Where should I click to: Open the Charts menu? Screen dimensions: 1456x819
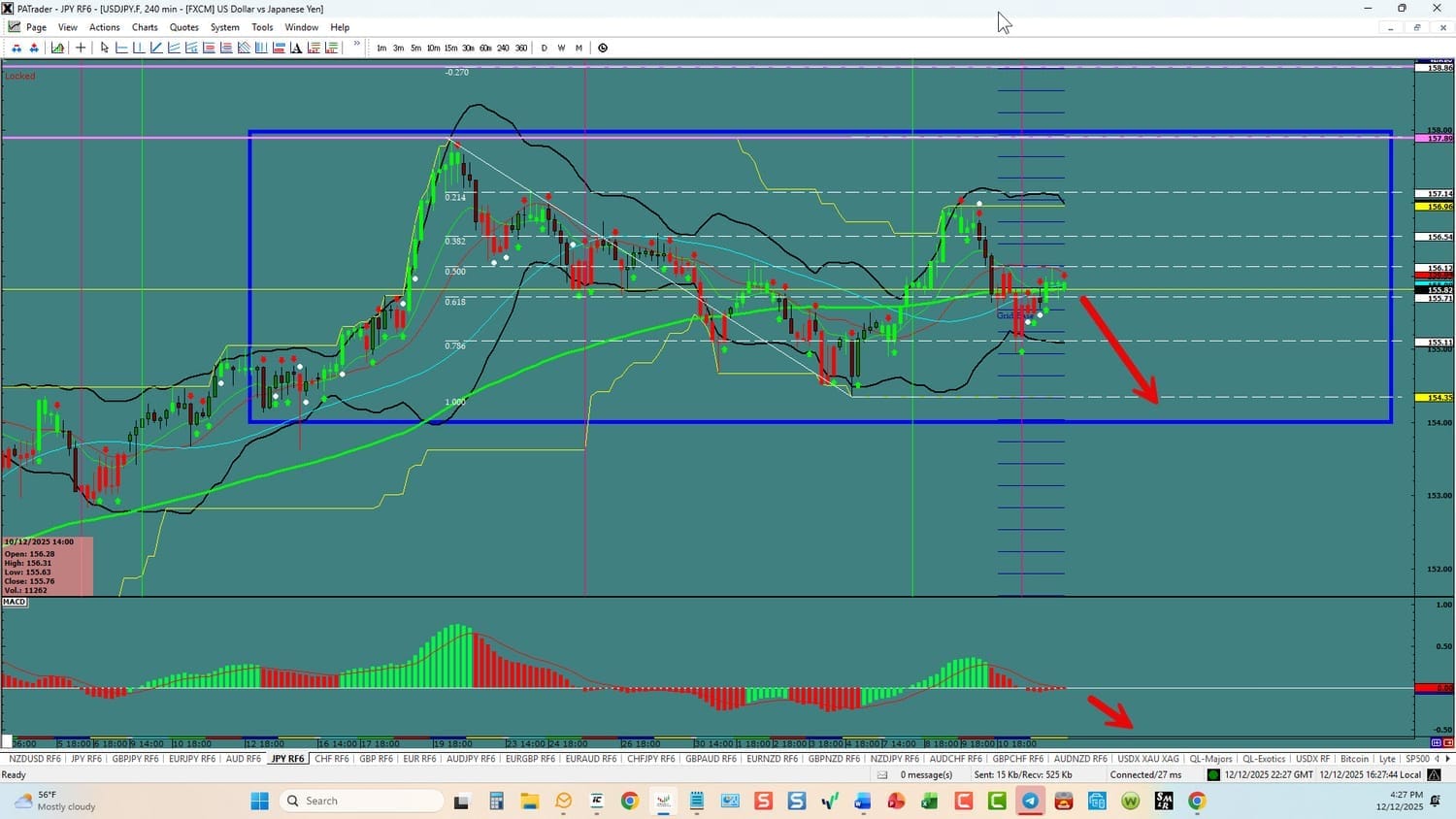pyautogui.click(x=145, y=27)
